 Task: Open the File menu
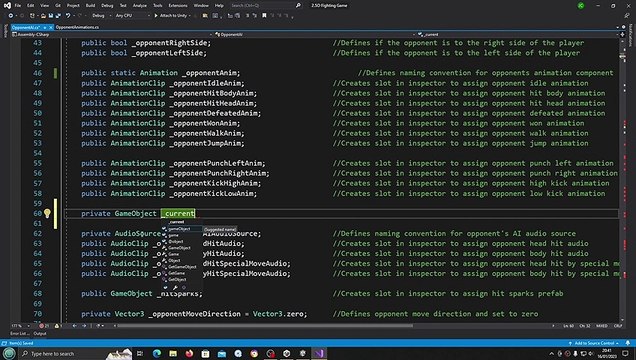(x=17, y=6)
